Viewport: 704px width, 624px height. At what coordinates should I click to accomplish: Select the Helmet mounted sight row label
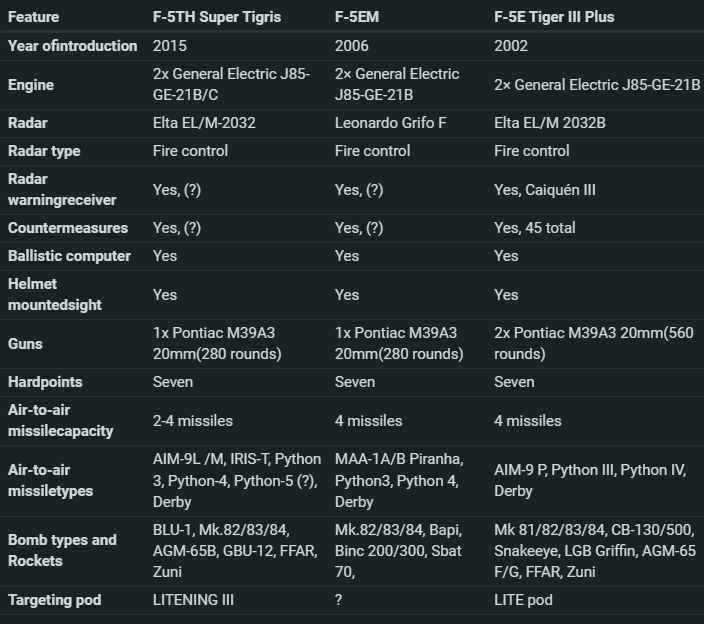tap(55, 294)
